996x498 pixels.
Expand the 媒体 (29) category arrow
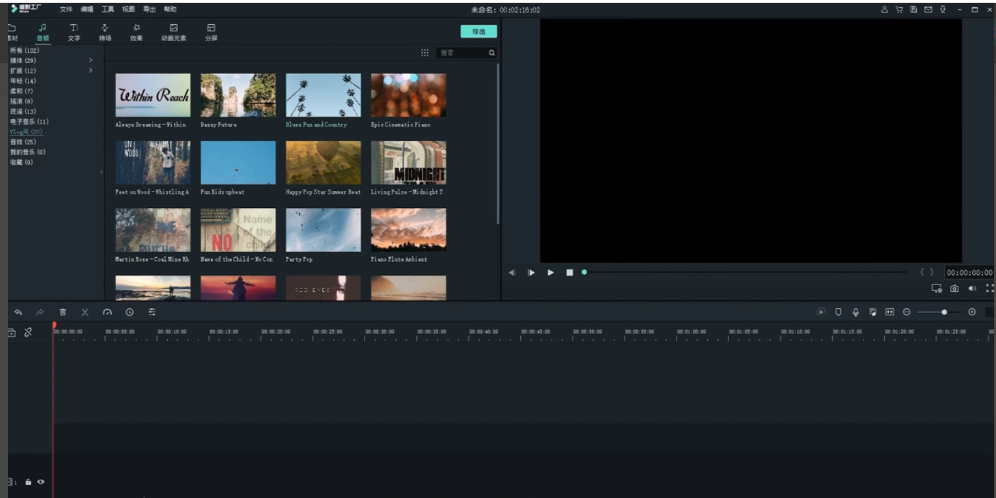[x=90, y=61]
